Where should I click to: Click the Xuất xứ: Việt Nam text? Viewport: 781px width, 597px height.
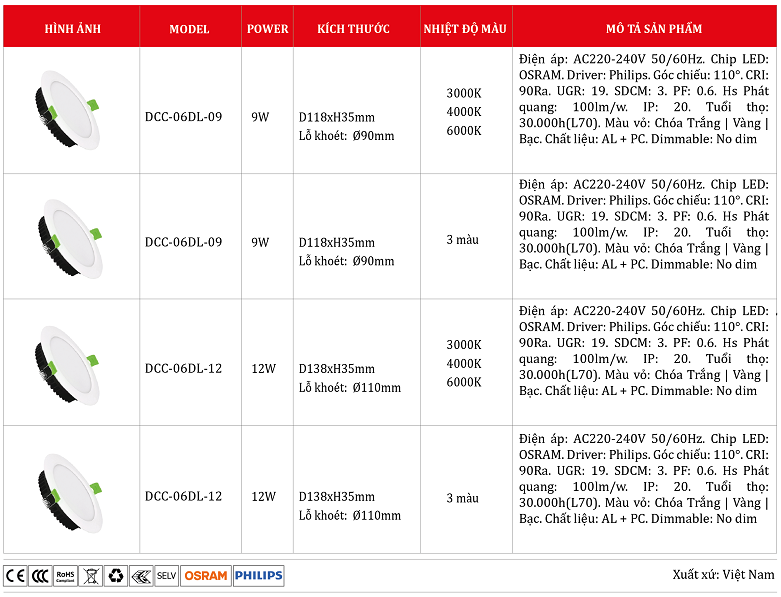pyautogui.click(x=723, y=575)
